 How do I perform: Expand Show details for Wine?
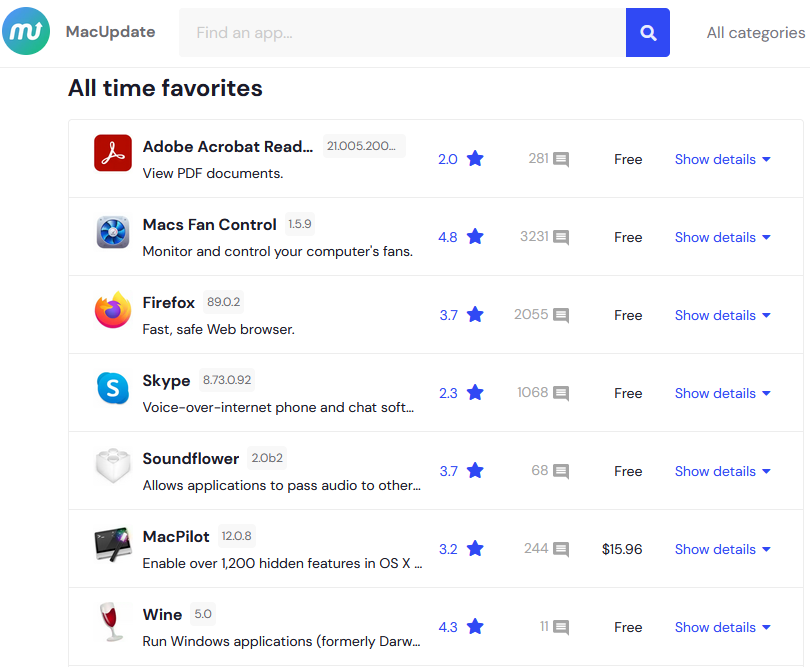pyautogui.click(x=723, y=627)
